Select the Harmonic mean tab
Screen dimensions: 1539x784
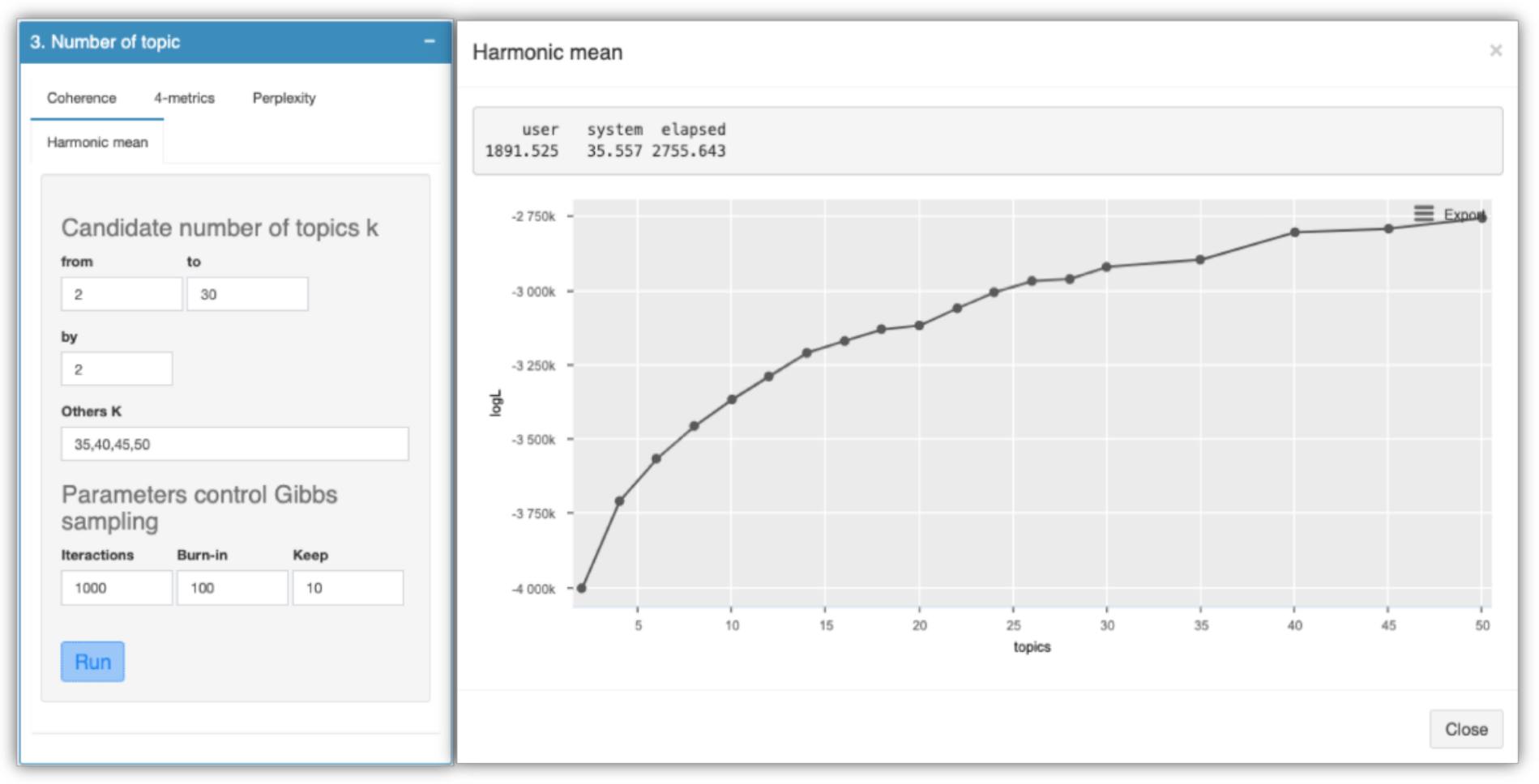point(97,143)
